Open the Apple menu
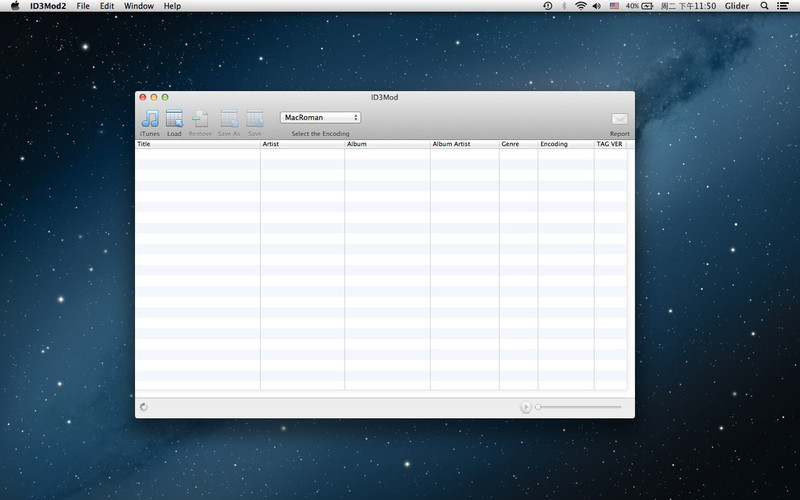The image size is (800, 500). tap(15, 6)
